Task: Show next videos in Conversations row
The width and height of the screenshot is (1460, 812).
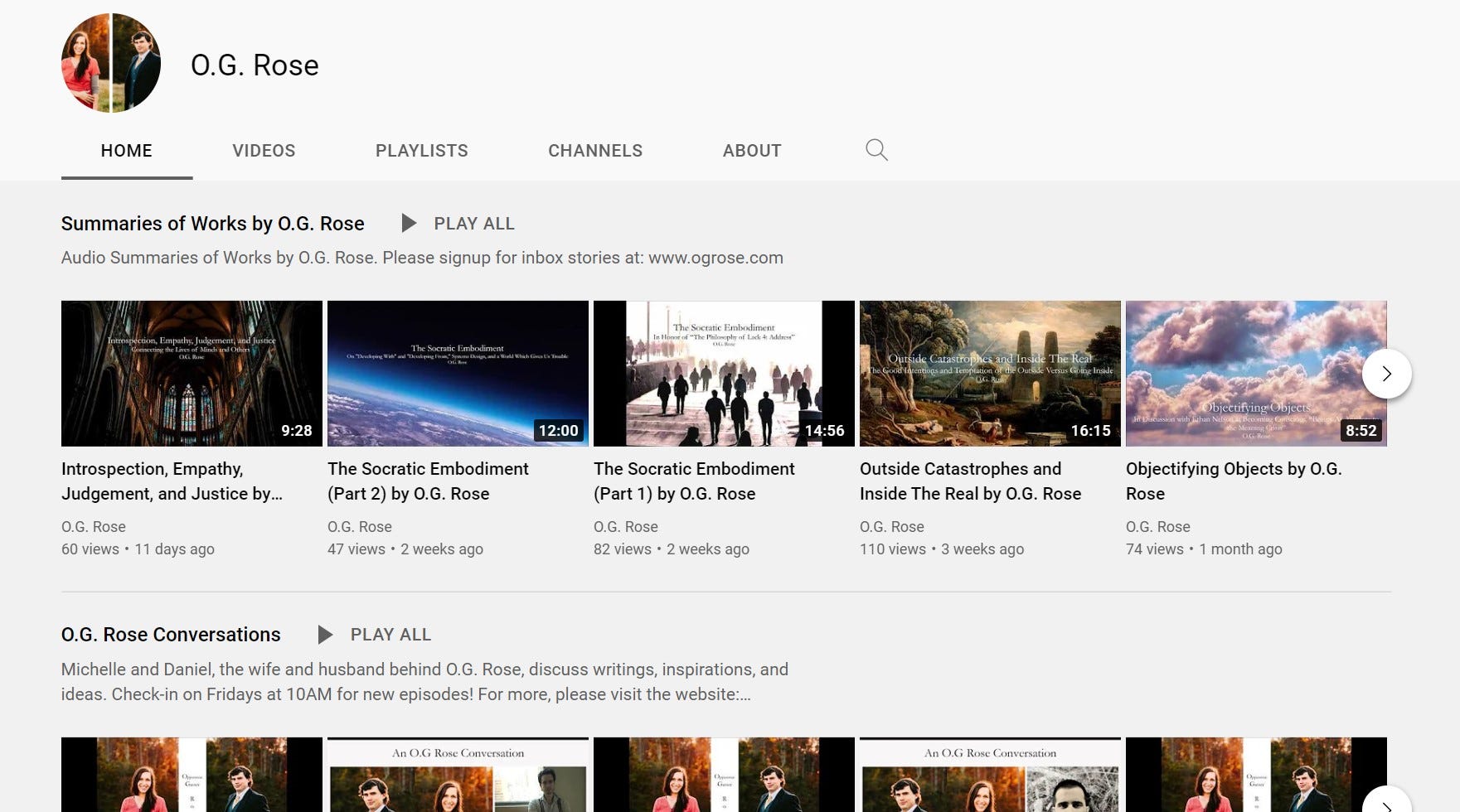Action: coord(1386,800)
